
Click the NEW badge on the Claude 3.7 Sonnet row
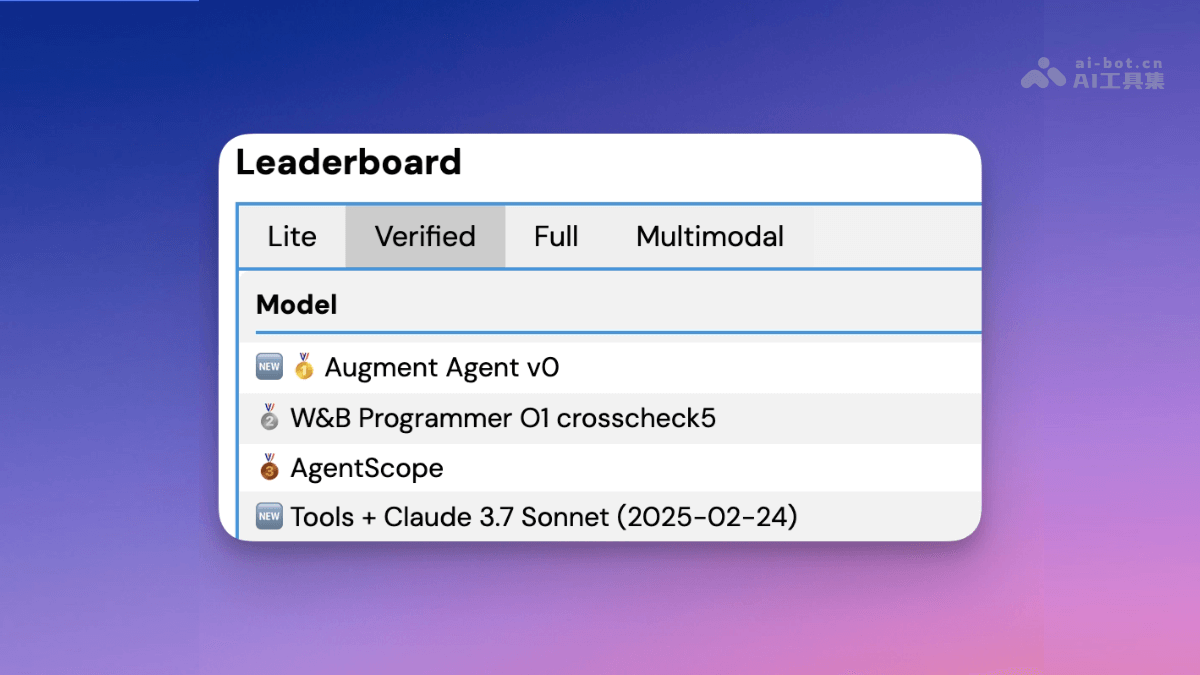268,516
